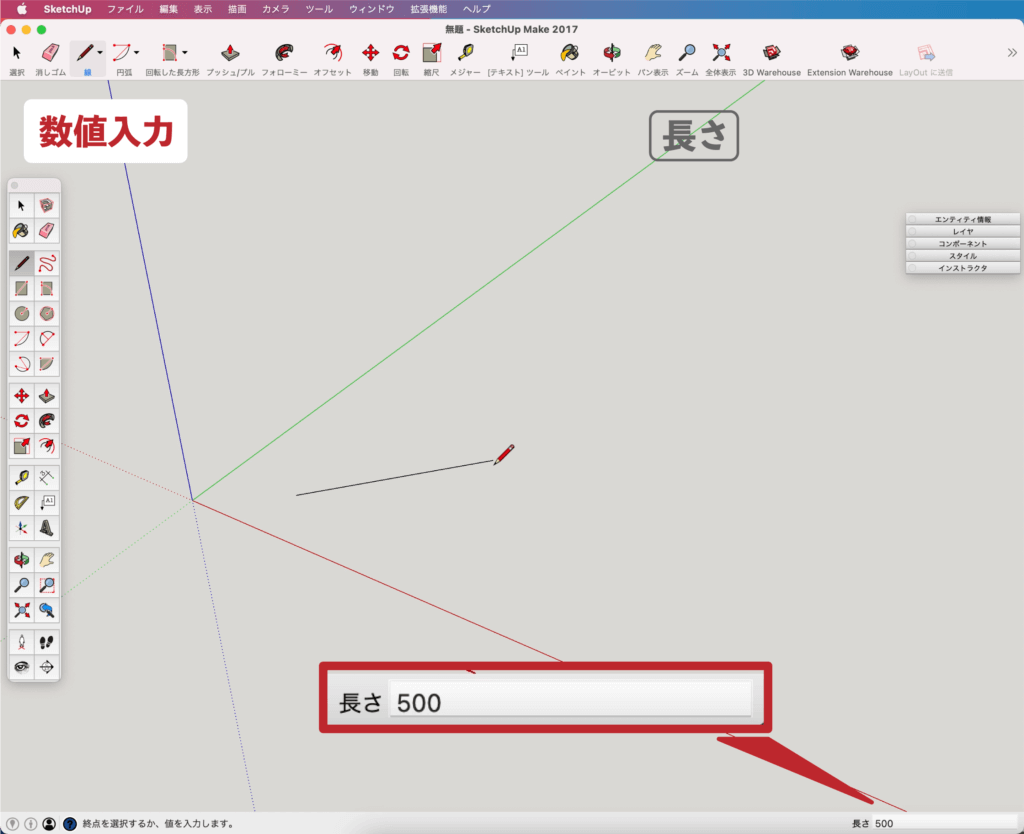The image size is (1024, 834).
Task: Click the Paint Bucket (ペイント) toolbar icon
Action: tap(569, 54)
